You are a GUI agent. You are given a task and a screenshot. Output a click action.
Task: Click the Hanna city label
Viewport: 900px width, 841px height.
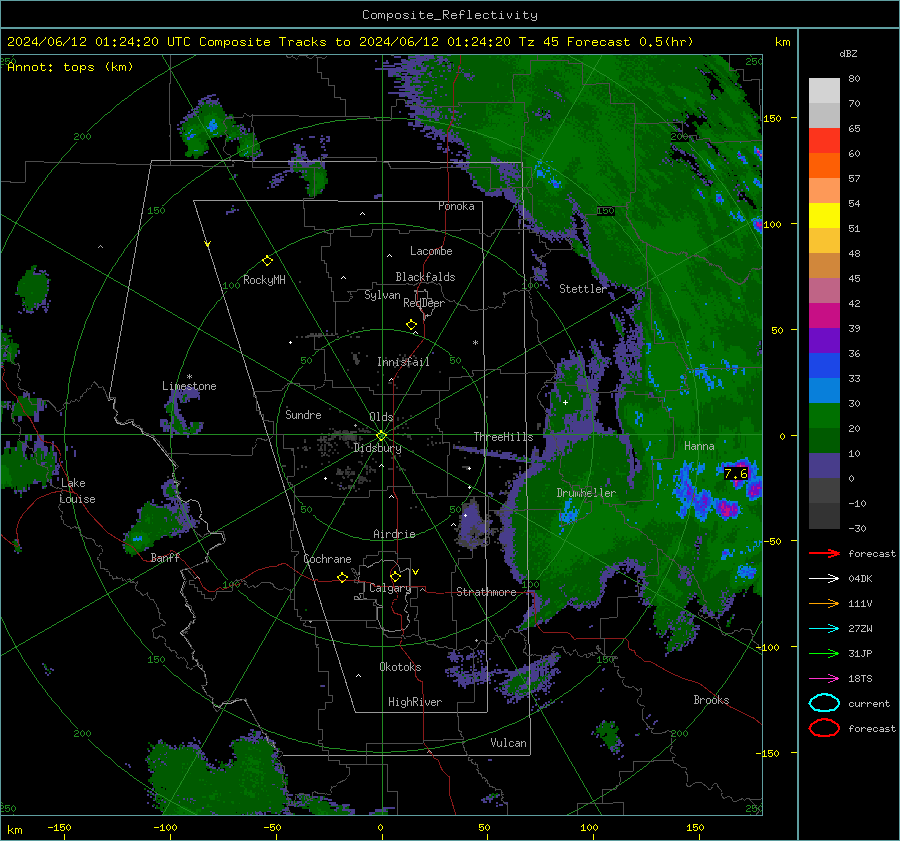point(699,446)
